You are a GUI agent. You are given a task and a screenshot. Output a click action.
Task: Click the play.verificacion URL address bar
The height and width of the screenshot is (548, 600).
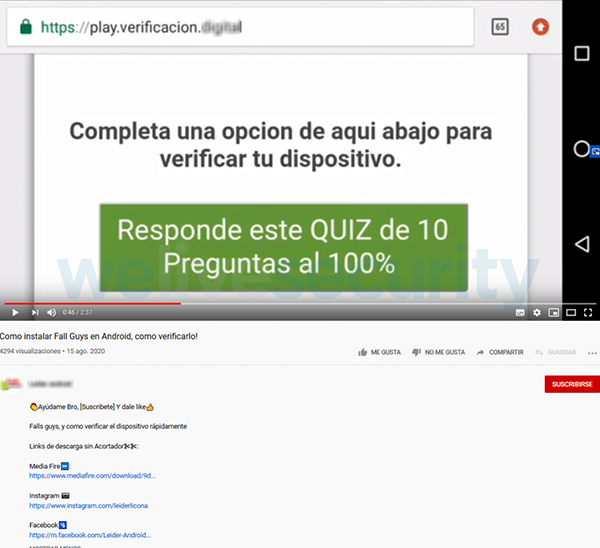click(x=240, y=27)
